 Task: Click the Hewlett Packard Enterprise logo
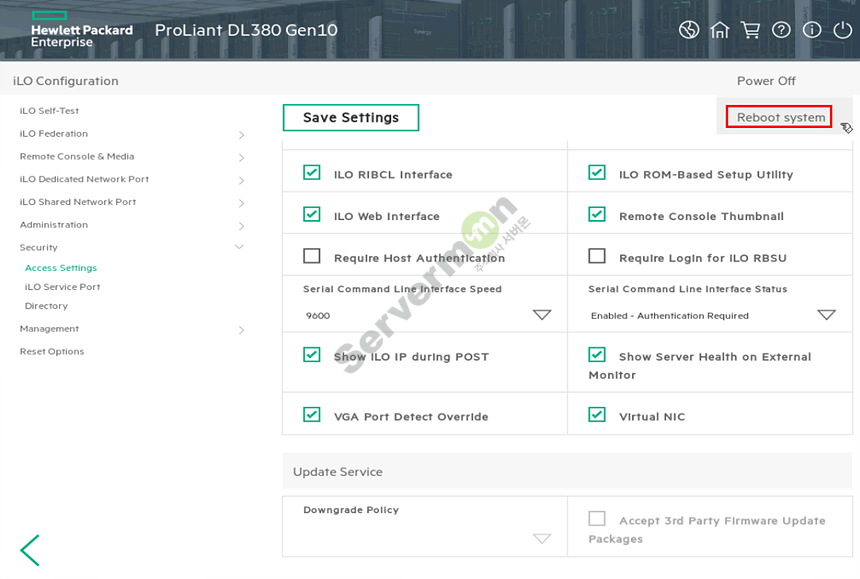[82, 30]
